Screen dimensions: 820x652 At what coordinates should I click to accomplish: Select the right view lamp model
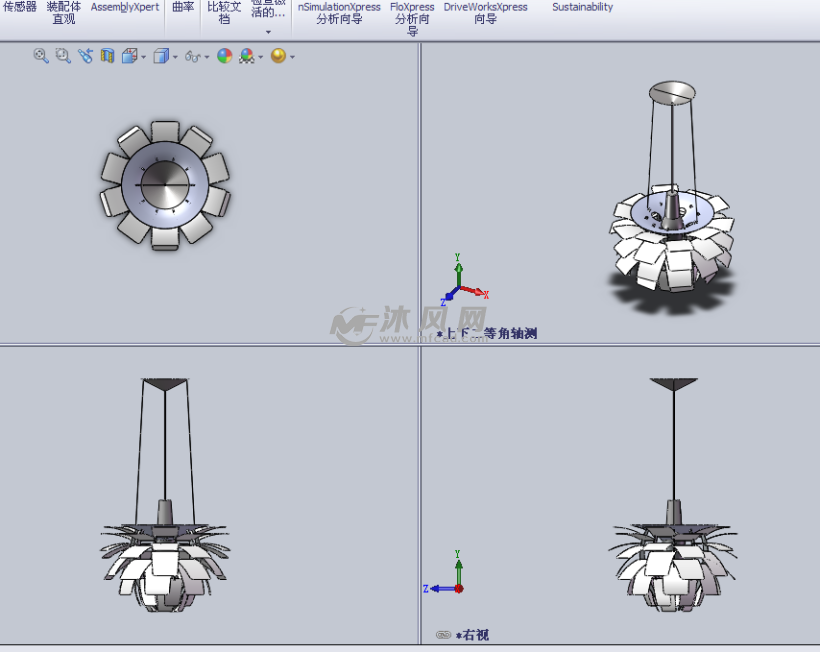coord(673,494)
